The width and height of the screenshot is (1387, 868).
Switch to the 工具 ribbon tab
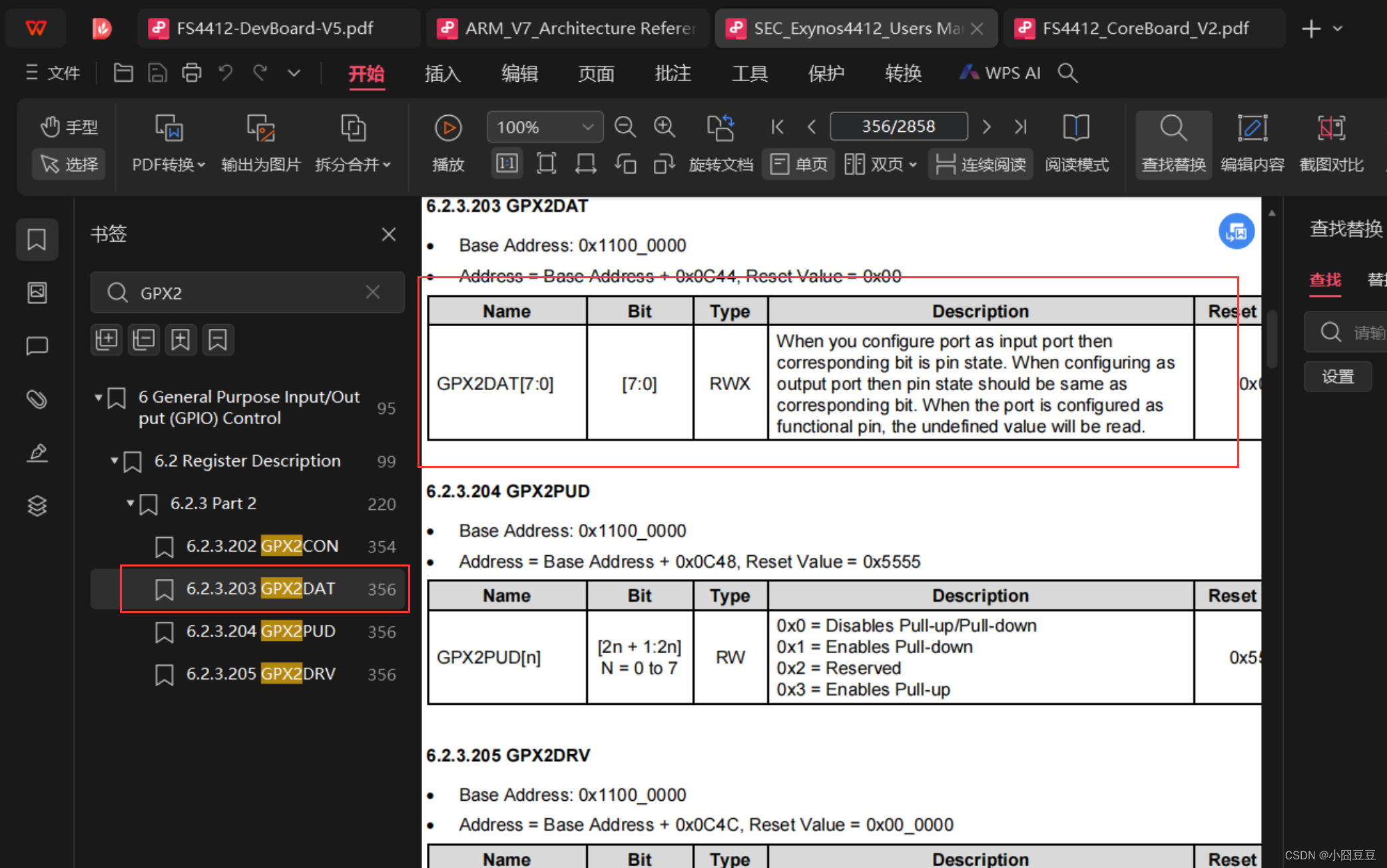(x=750, y=73)
